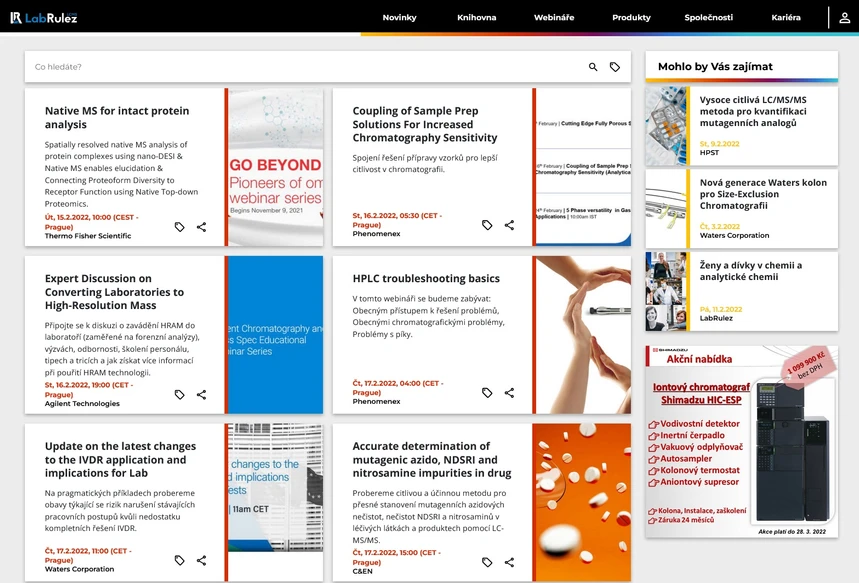Open 'Update on the latest changes to IVDR' title
859x583 pixels.
tap(120, 460)
